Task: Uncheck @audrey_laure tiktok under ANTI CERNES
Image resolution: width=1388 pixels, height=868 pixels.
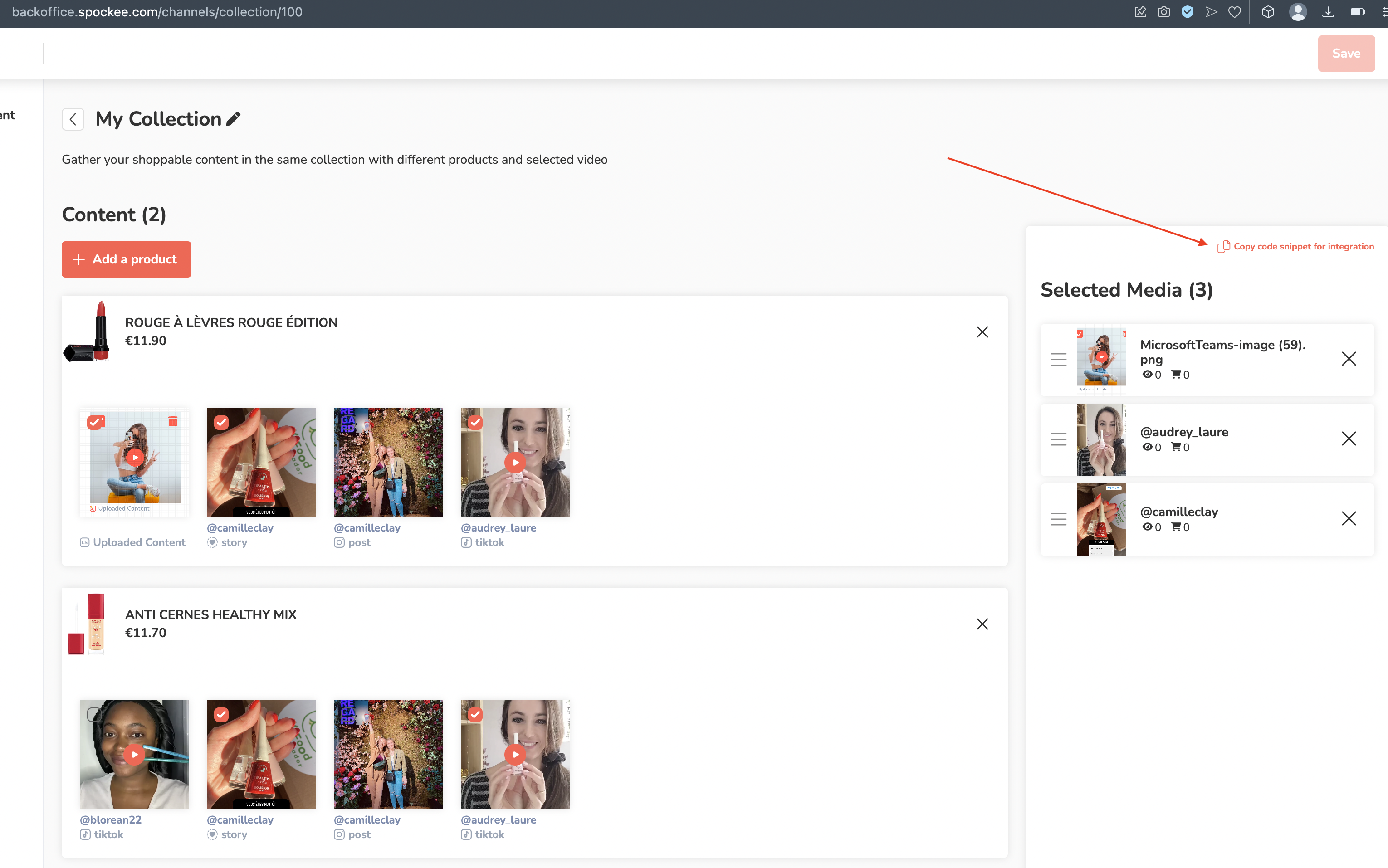Action: tap(475, 715)
